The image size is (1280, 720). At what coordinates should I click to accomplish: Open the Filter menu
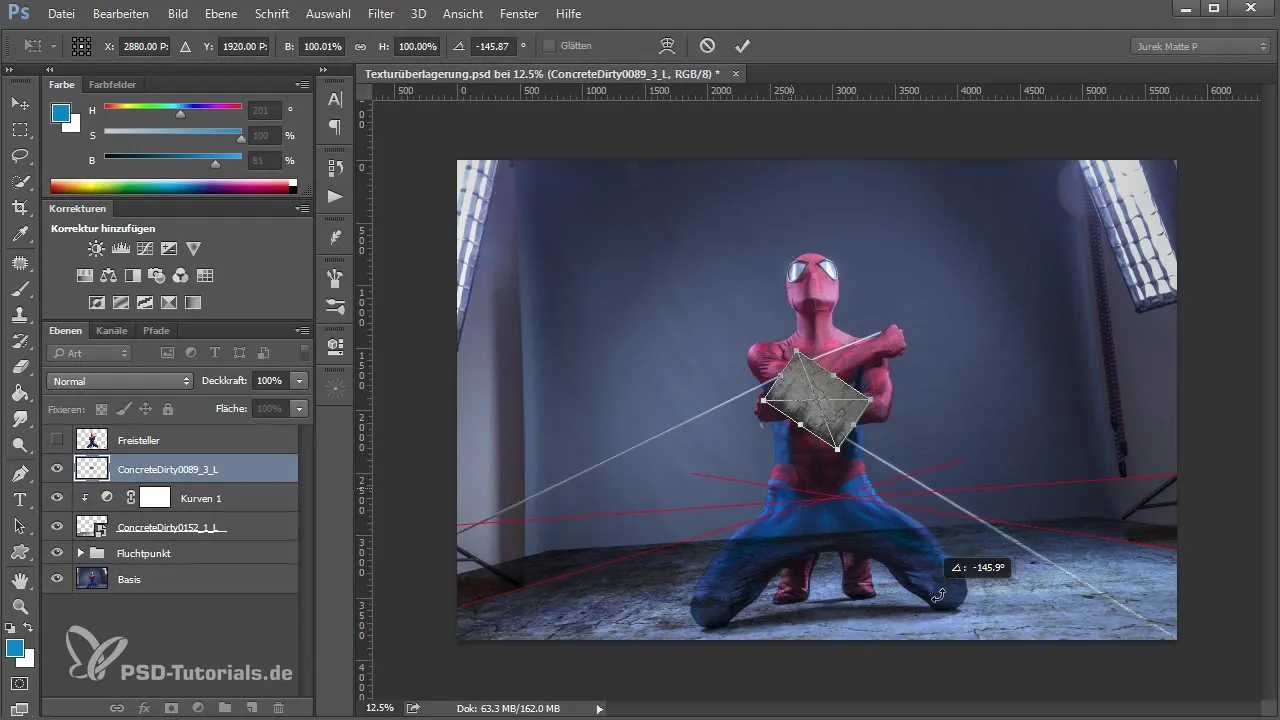click(x=380, y=14)
